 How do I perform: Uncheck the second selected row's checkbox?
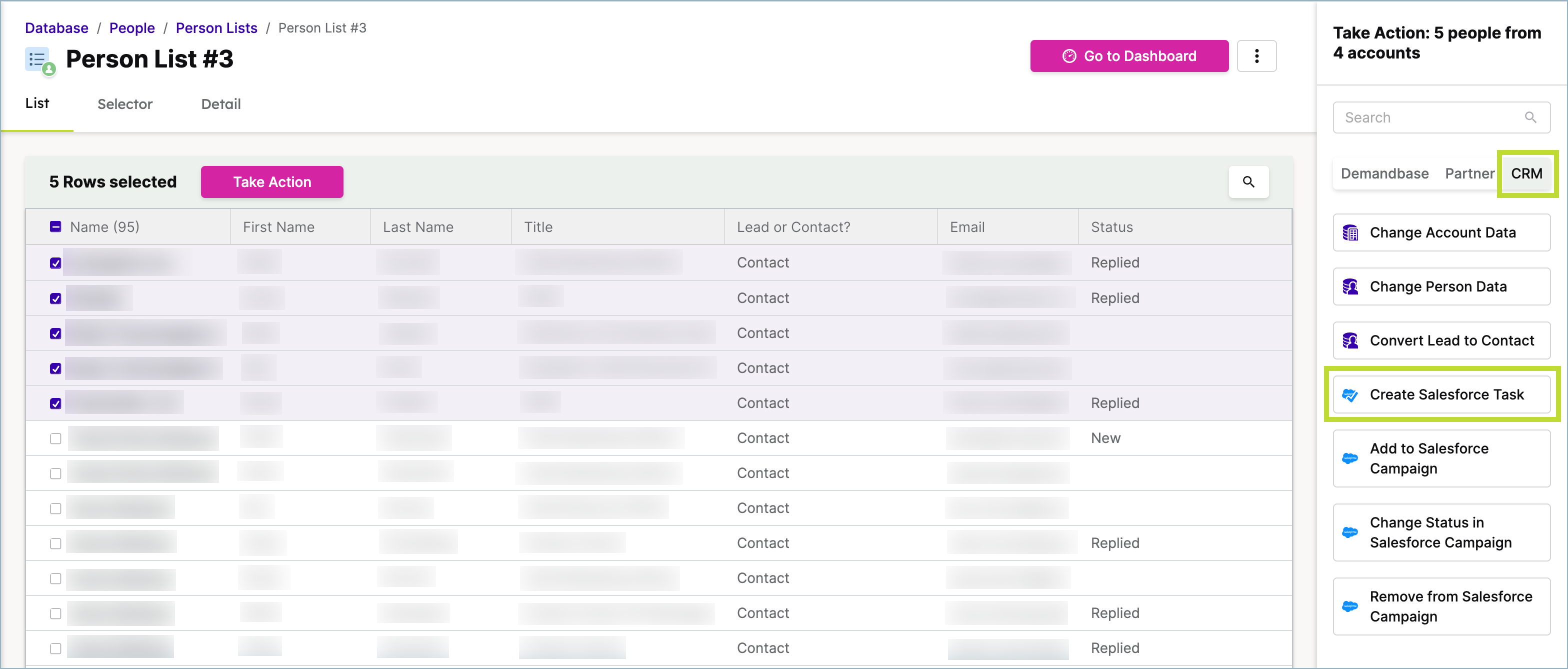click(55, 298)
